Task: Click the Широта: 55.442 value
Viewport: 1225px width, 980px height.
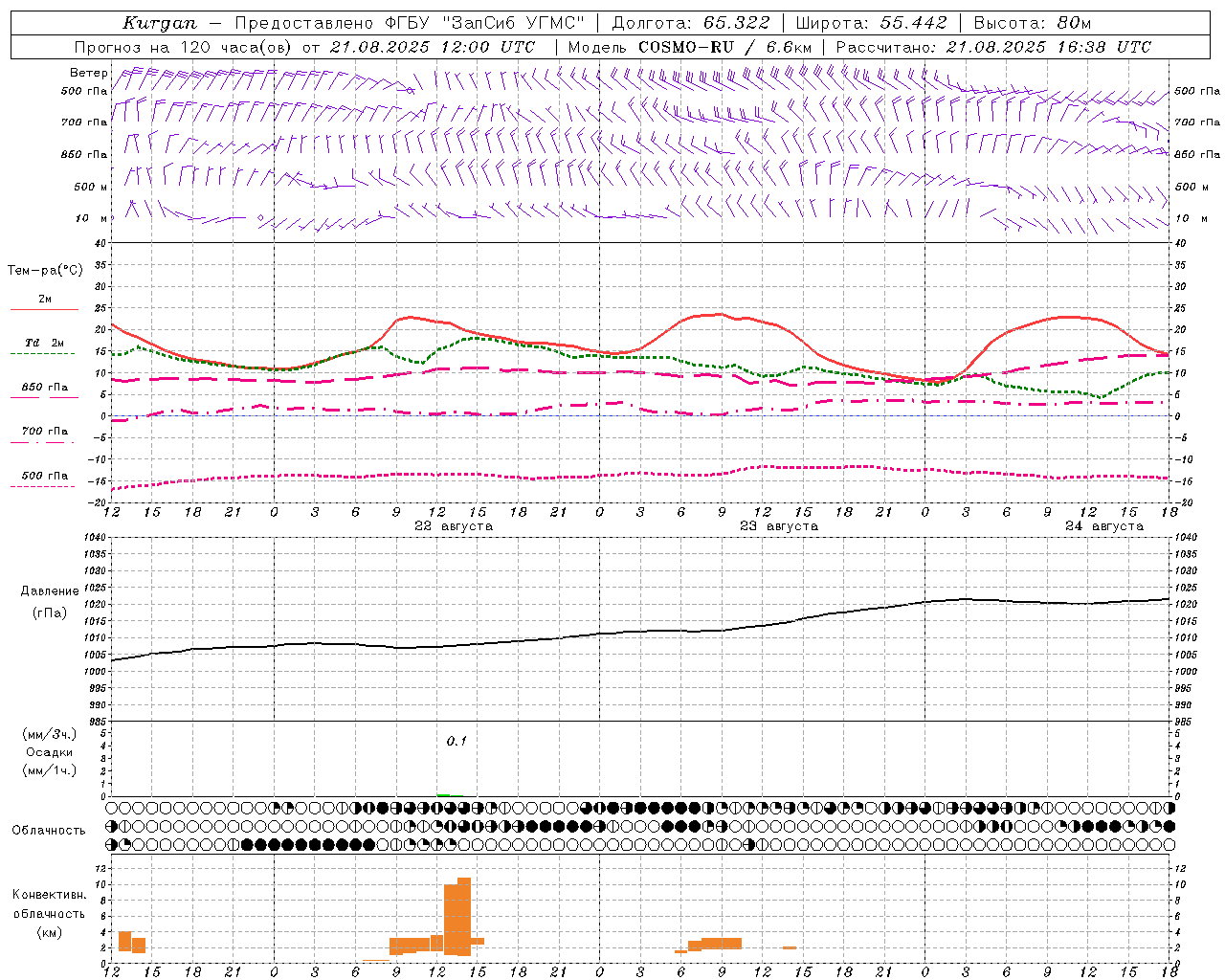Action: 871,23
